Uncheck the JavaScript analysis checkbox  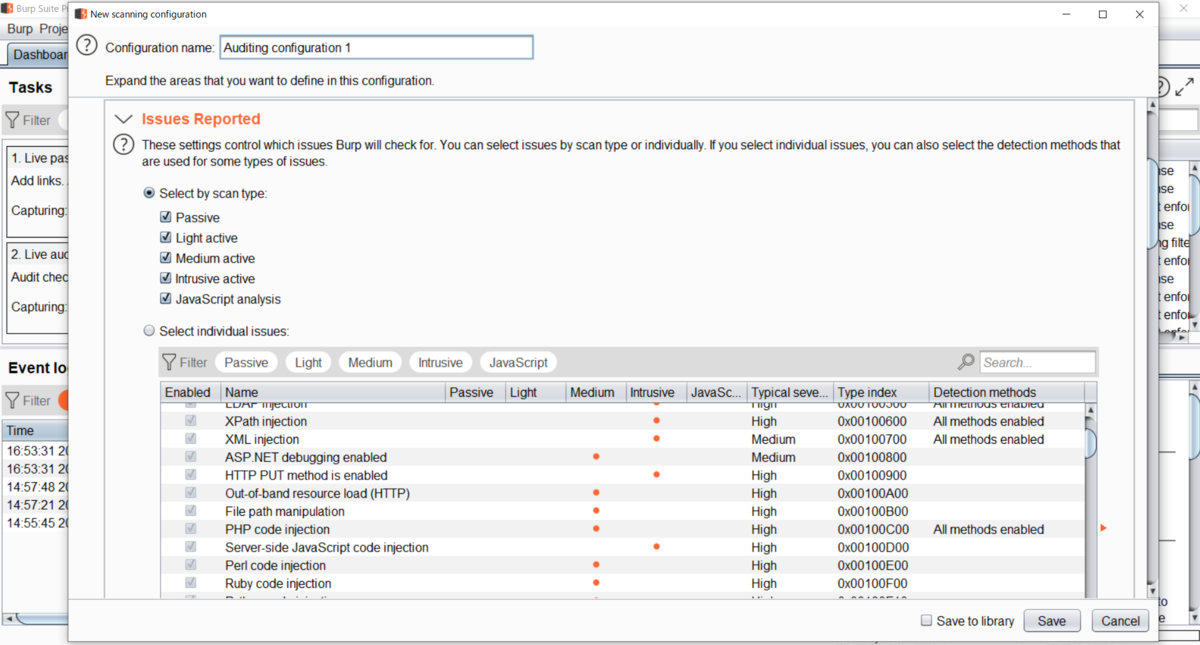[x=166, y=299]
